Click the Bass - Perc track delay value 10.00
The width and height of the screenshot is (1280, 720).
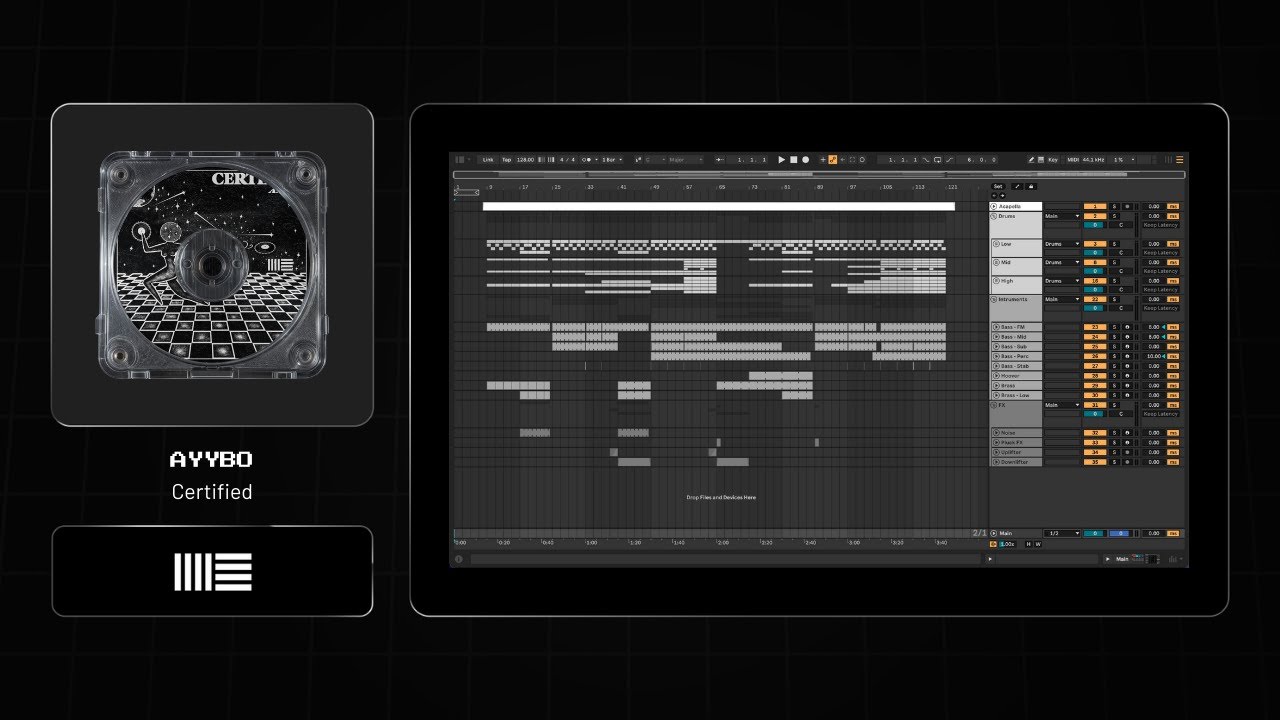tap(1154, 356)
